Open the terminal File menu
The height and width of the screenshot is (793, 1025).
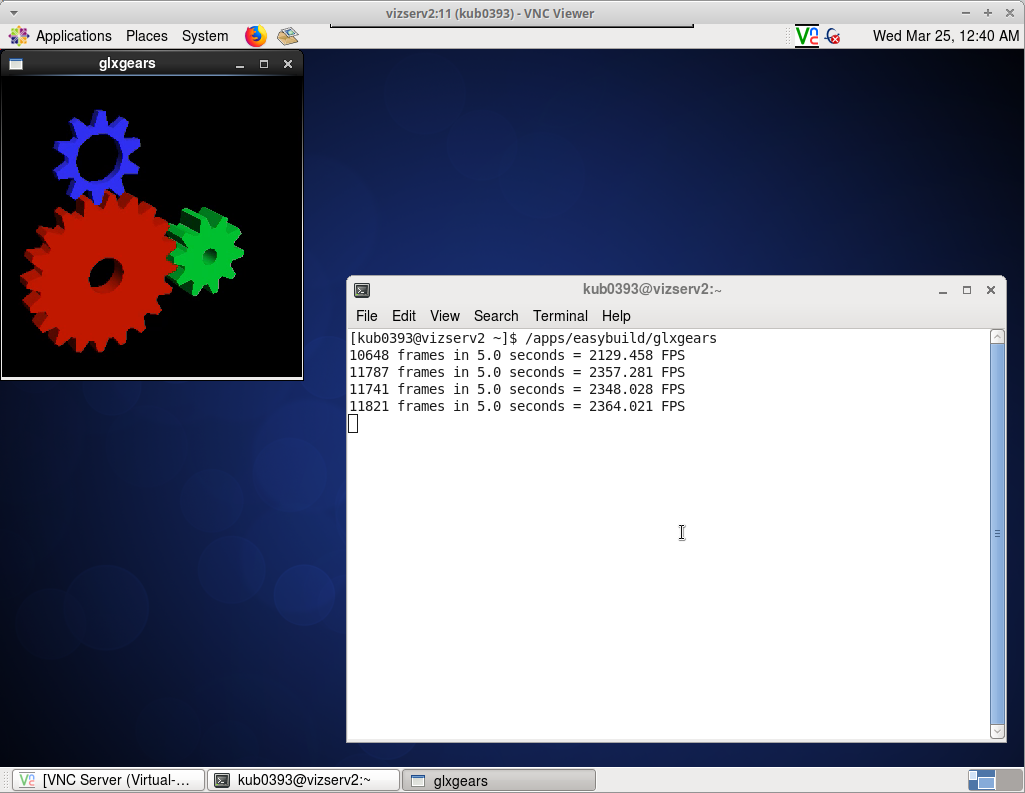point(367,316)
